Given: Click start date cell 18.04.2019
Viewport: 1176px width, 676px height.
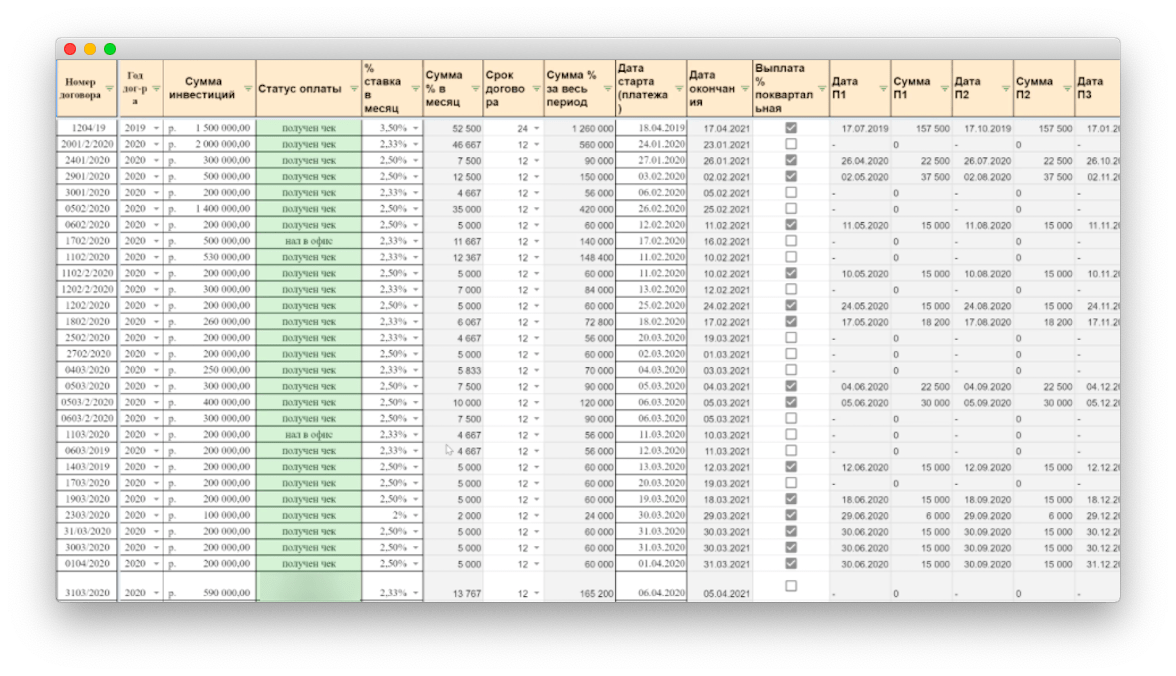Looking at the screenshot, I should 650,128.
